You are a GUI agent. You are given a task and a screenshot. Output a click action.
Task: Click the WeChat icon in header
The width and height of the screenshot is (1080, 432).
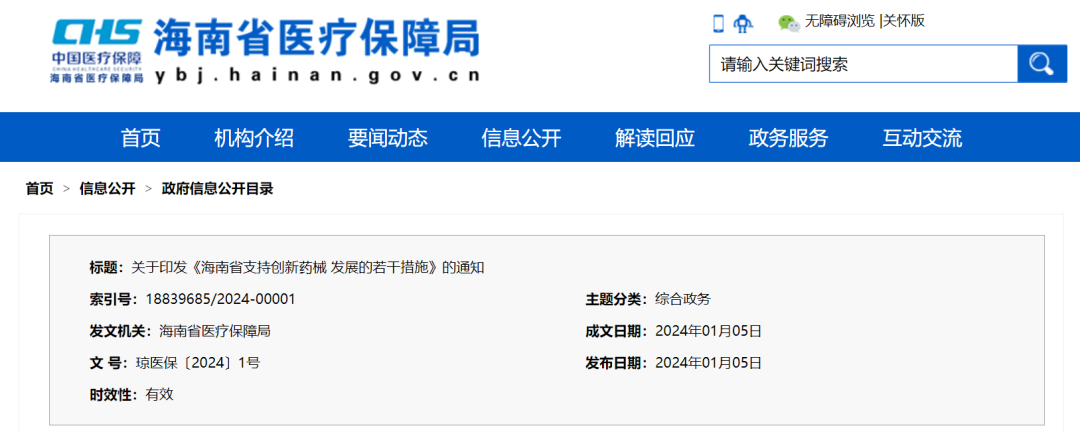789,22
